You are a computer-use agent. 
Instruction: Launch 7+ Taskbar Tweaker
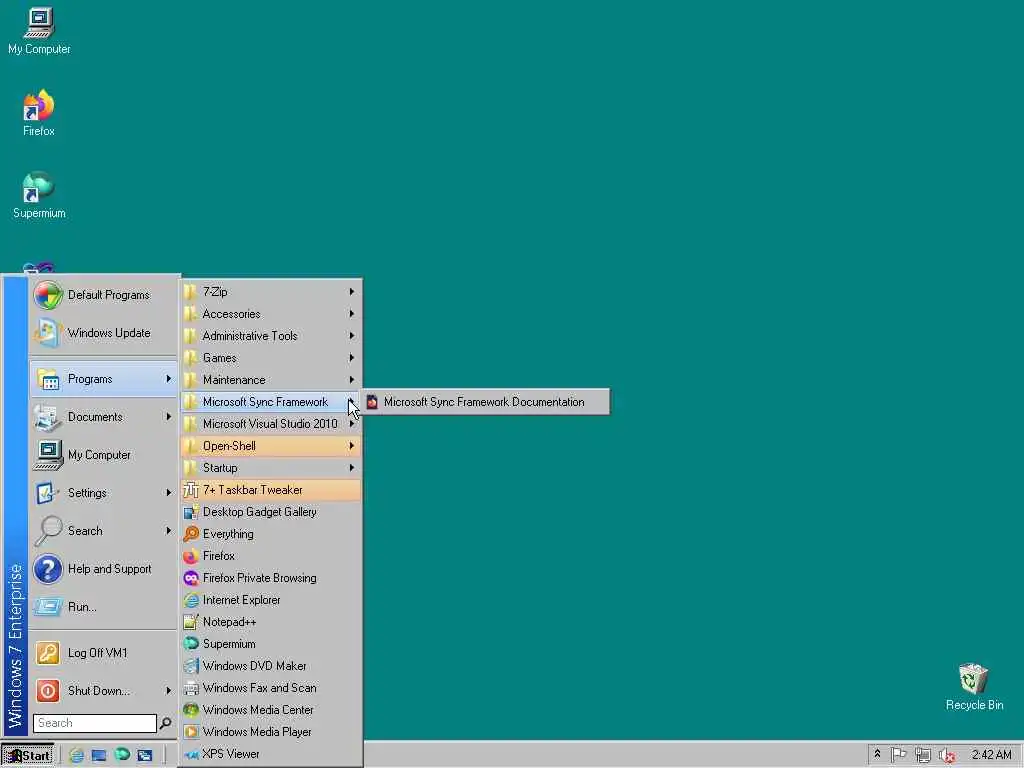click(271, 490)
